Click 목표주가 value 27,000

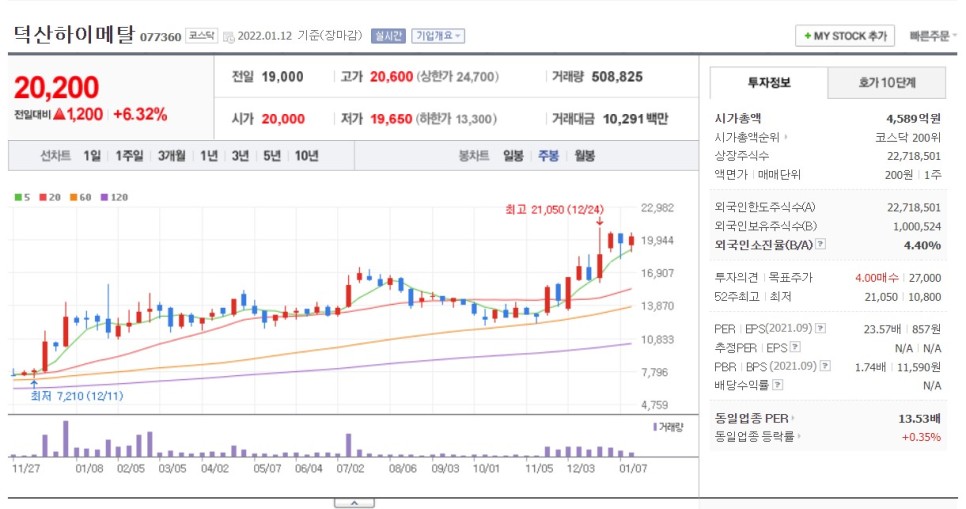[x=925, y=278]
